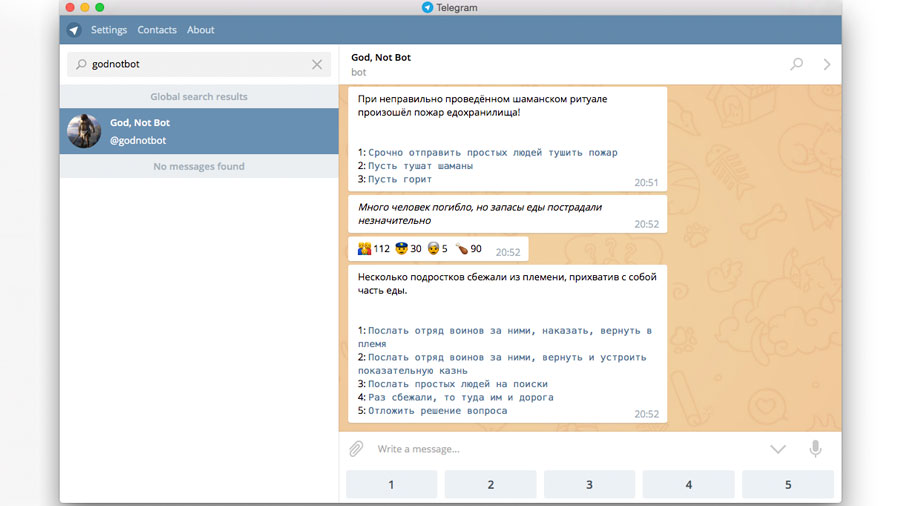Click option 'Отложить решение вопроса'
900x506 pixels.
tap(437, 411)
